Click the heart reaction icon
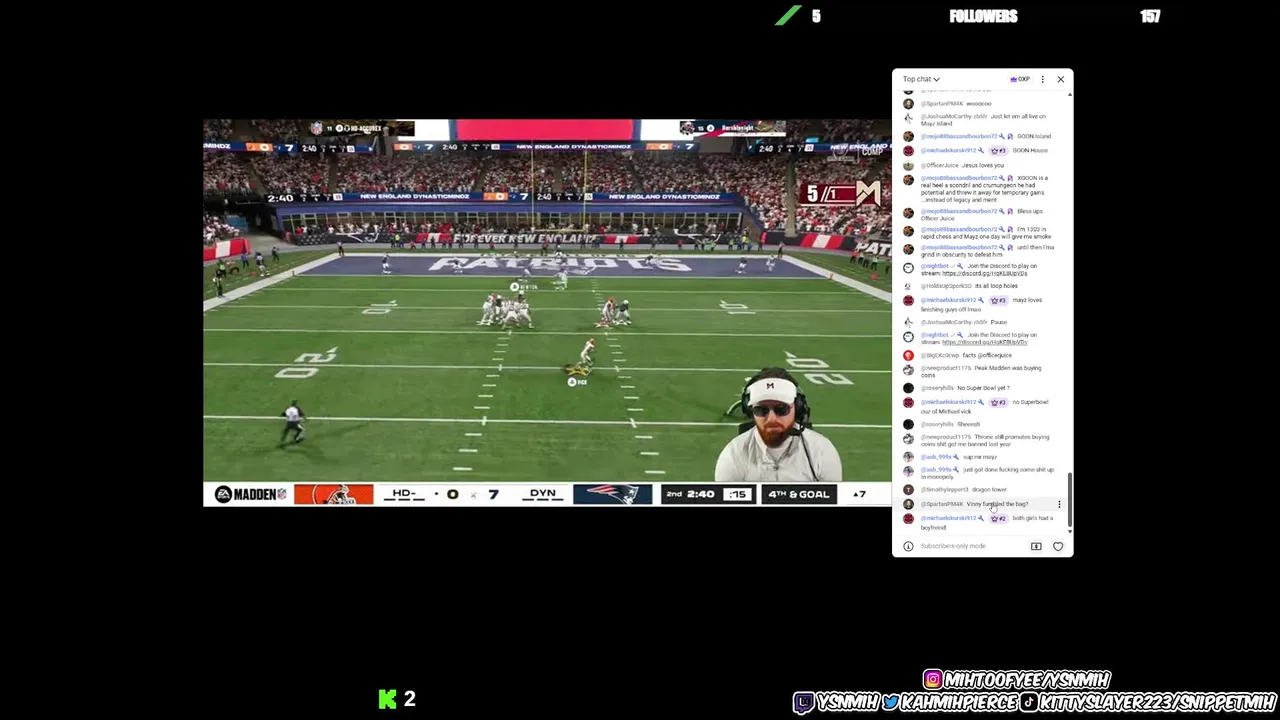This screenshot has height=720, width=1280. point(1058,546)
